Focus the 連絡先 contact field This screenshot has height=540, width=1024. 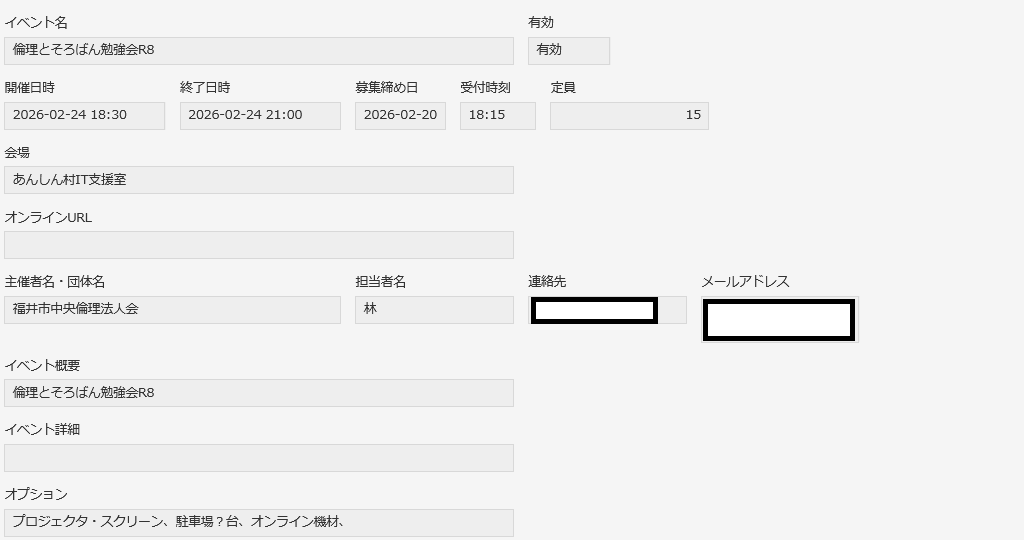607,310
